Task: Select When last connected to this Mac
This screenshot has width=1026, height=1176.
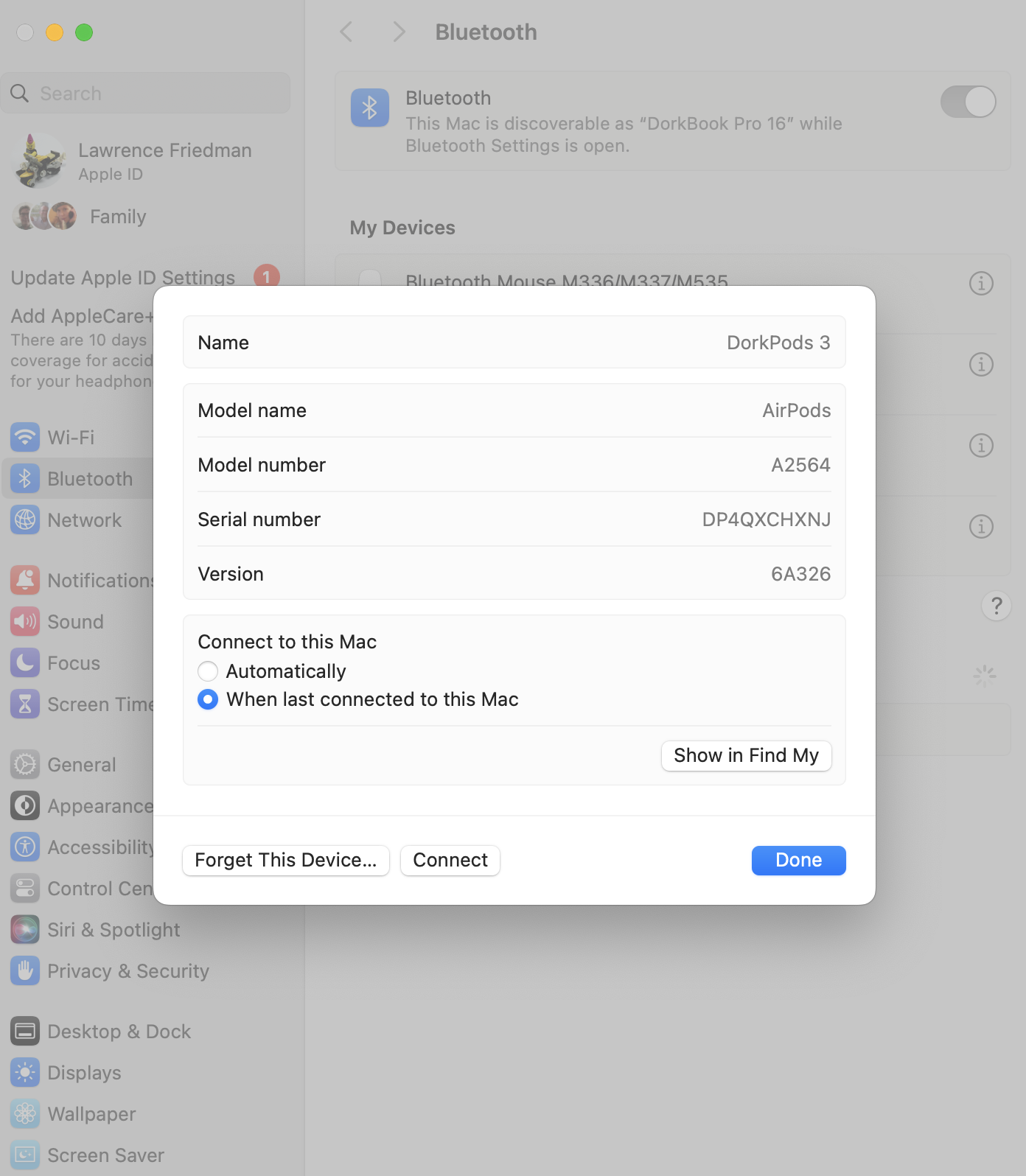Action: (x=208, y=699)
